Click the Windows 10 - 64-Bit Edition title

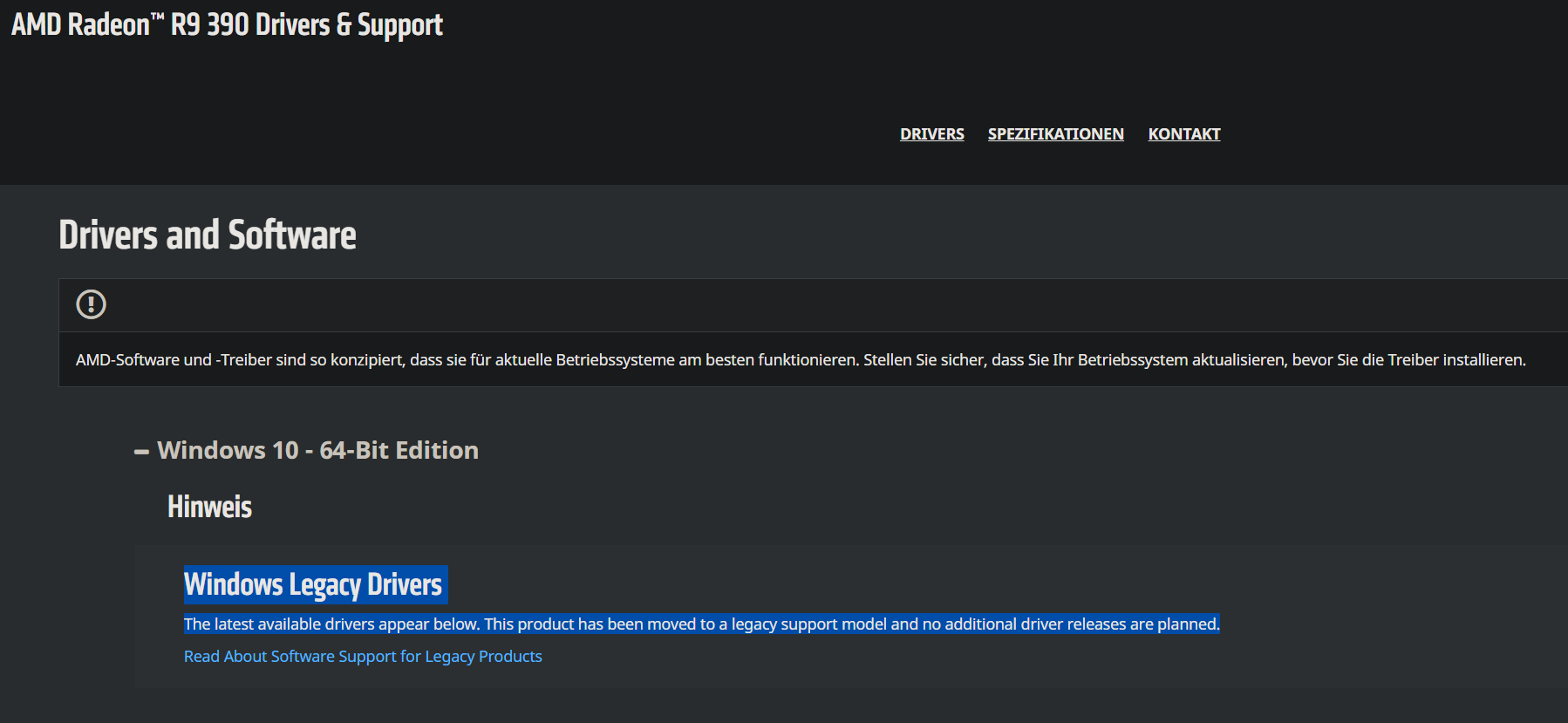click(x=317, y=450)
